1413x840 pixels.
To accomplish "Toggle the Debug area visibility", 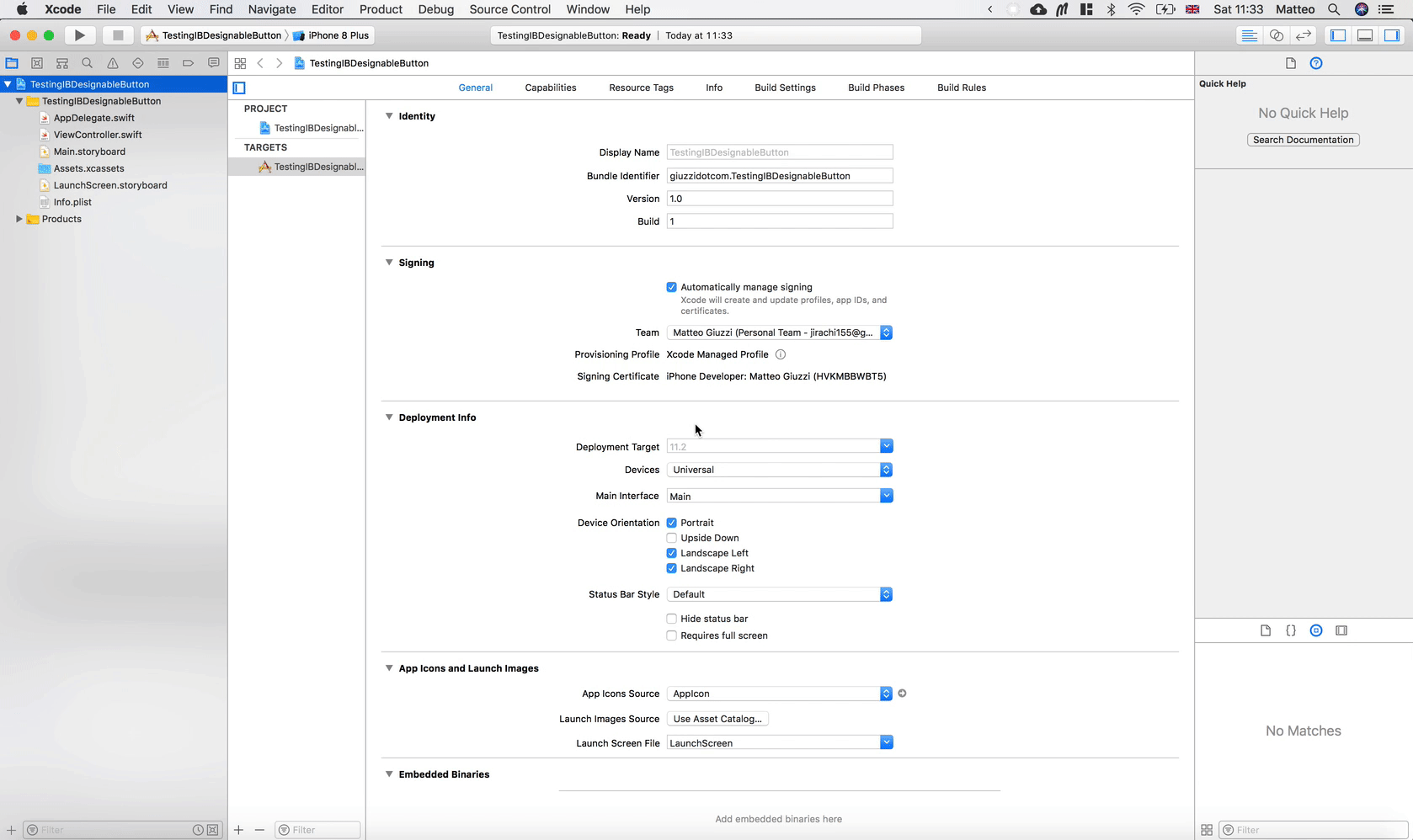I will point(1365,35).
